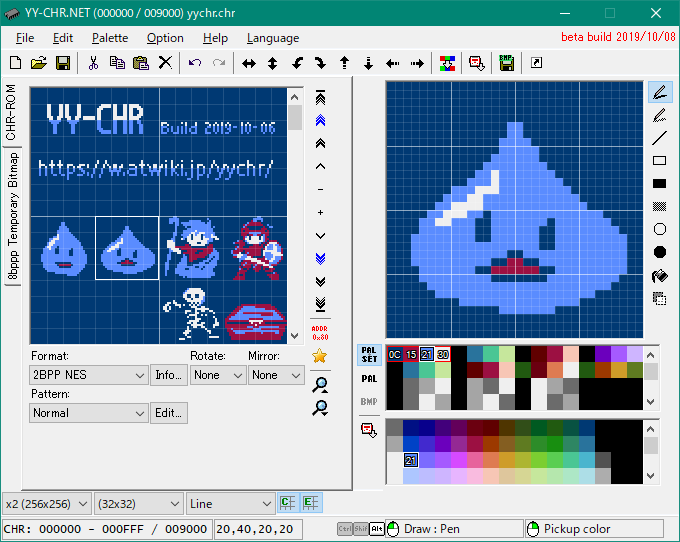The image size is (680, 542).
Task: Shift pixels up with arrow icon
Action: pos(344,64)
